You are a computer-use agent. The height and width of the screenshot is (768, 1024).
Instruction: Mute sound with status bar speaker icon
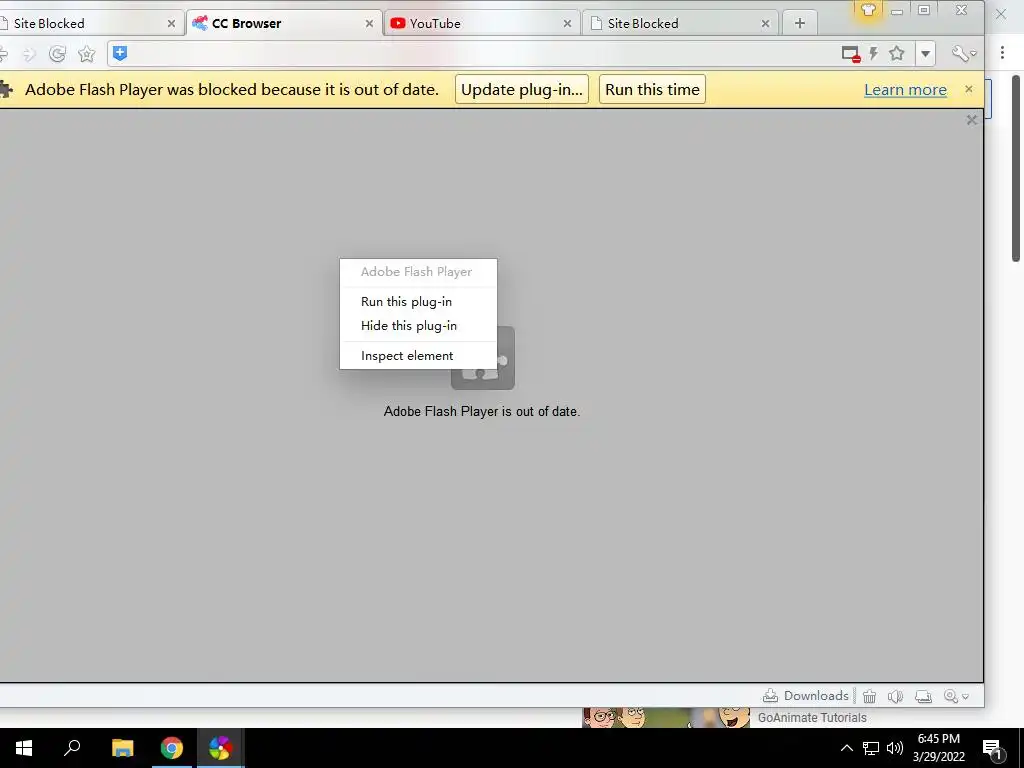coord(895,696)
